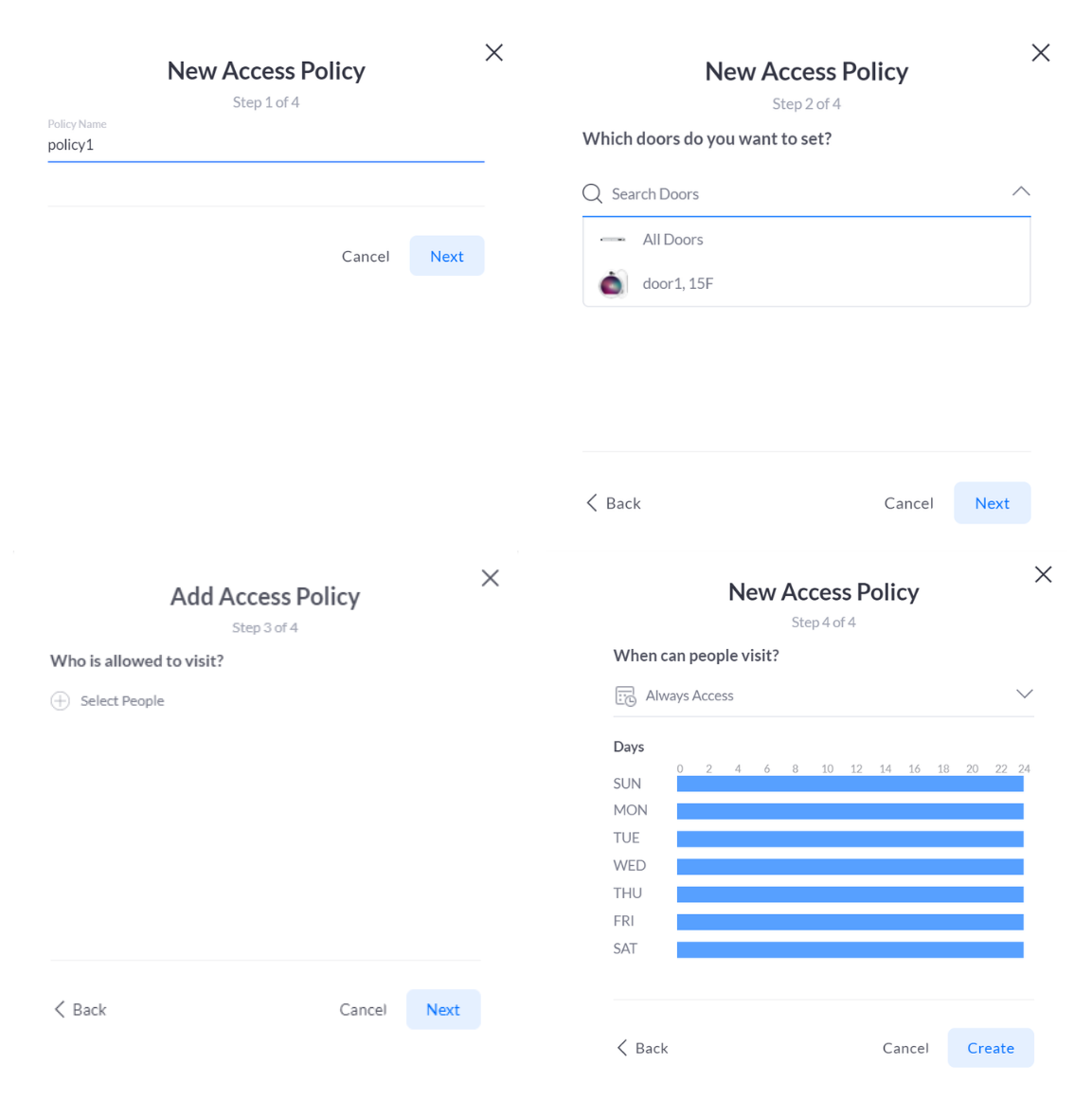
Task: Click the All Doors dash icon
Action: point(613,239)
